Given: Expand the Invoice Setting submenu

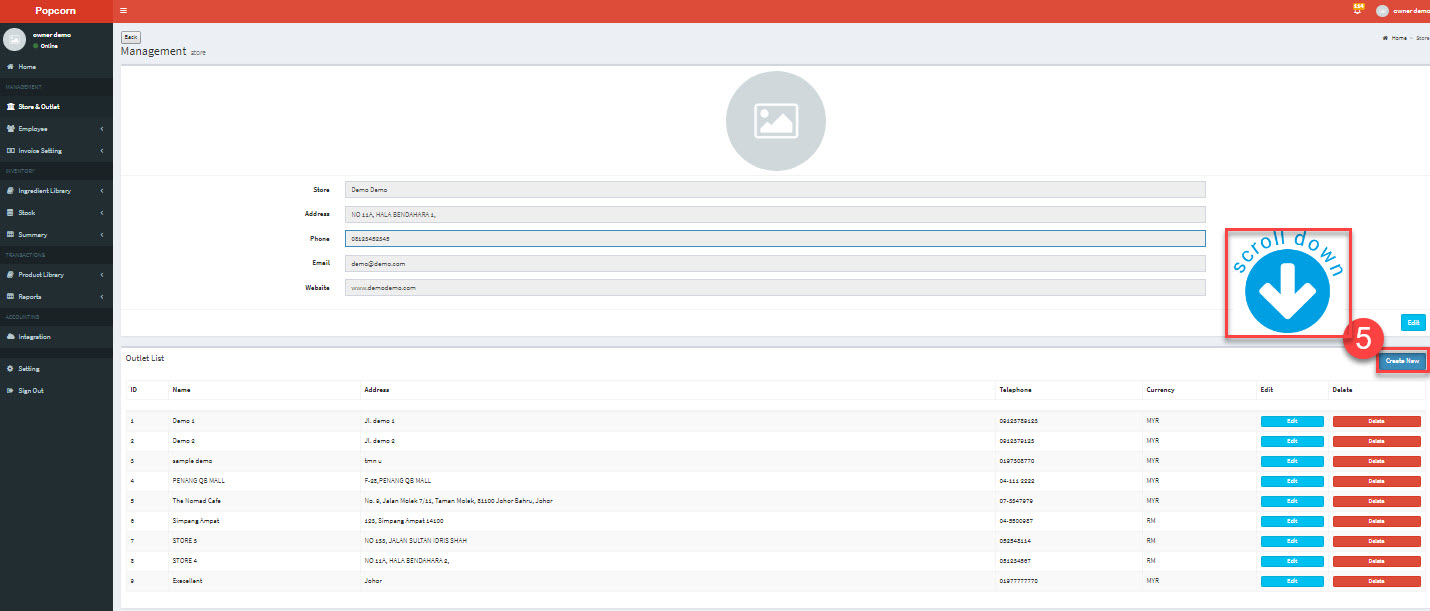Looking at the screenshot, I should (55, 151).
